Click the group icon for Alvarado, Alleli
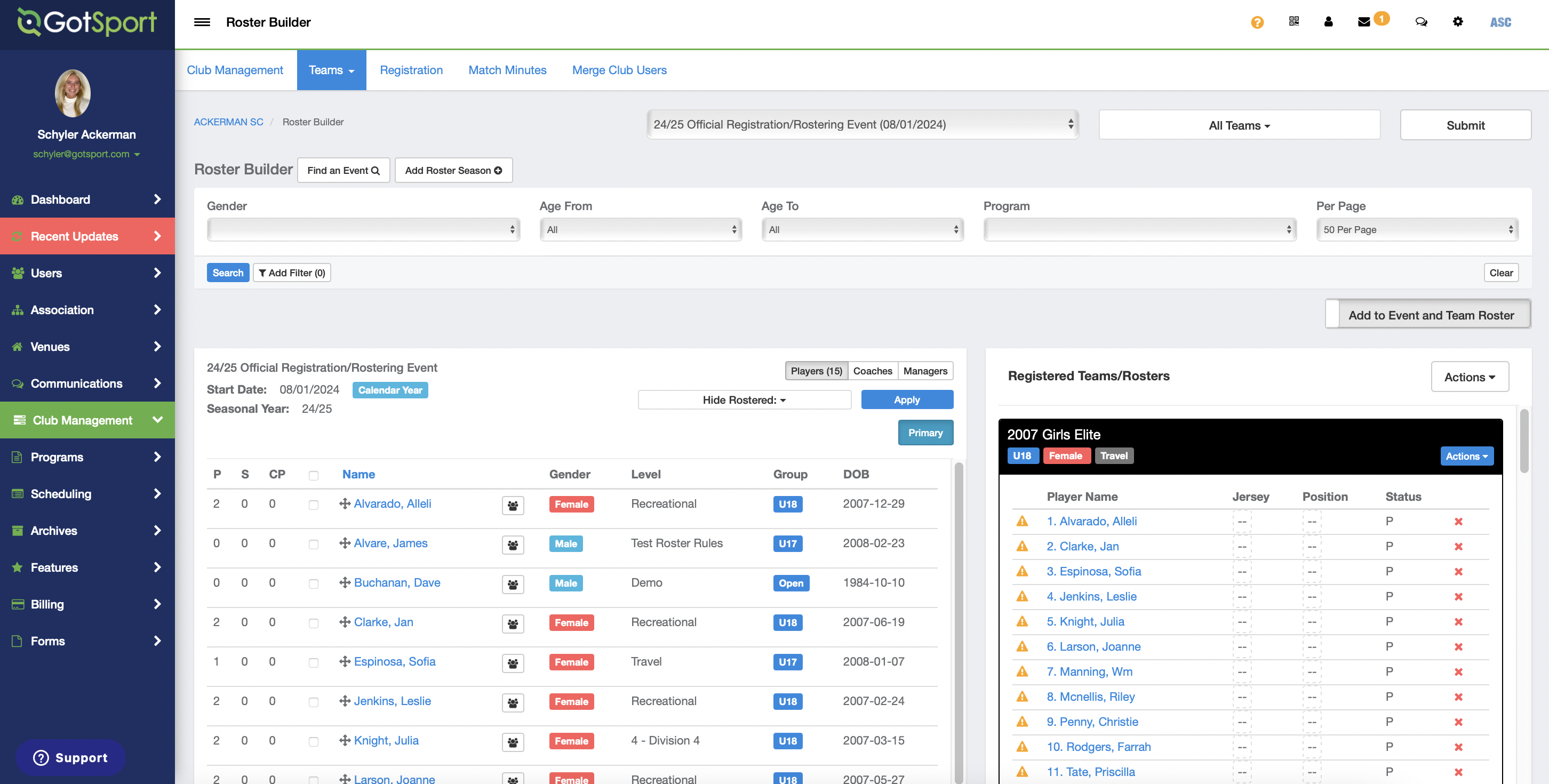Screen dimensions: 1549x784 tap(512, 506)
